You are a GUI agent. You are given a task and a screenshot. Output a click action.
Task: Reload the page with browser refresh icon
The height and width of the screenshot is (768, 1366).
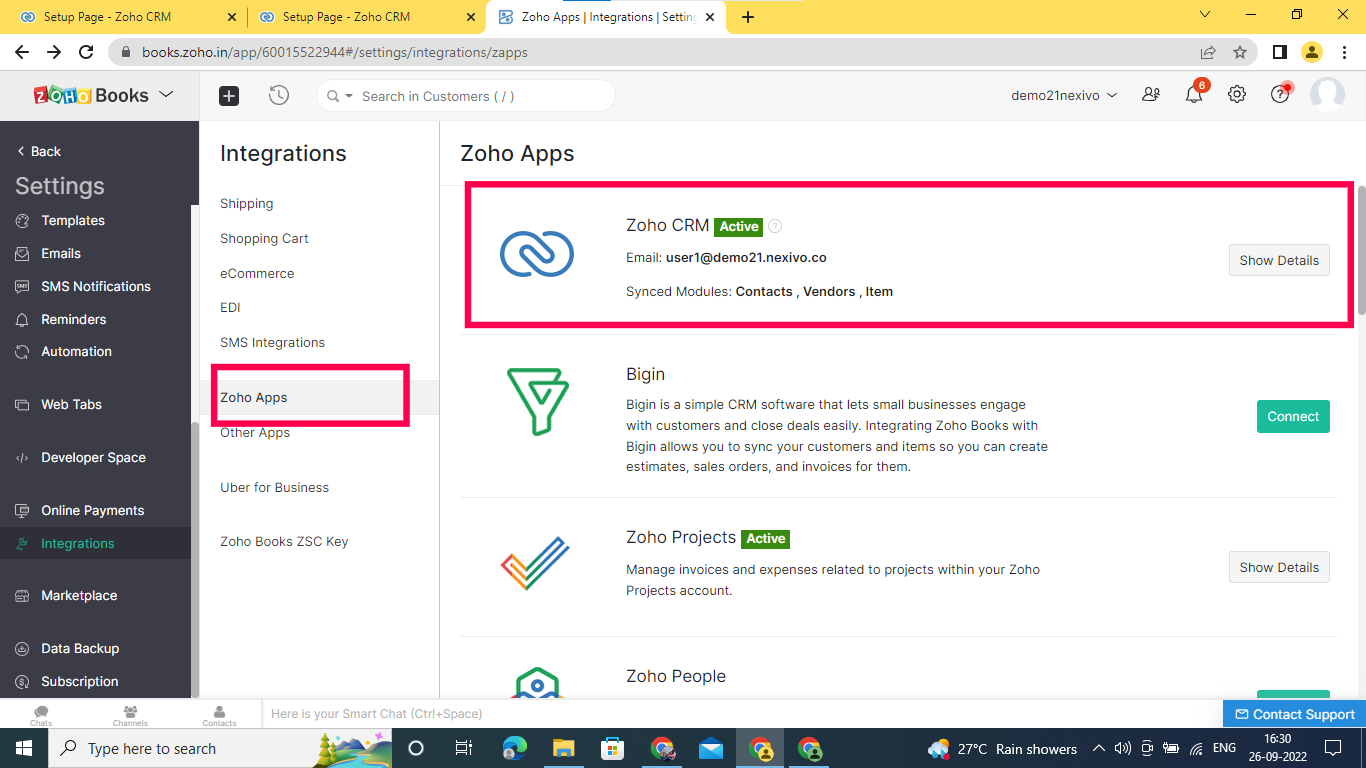(x=86, y=52)
